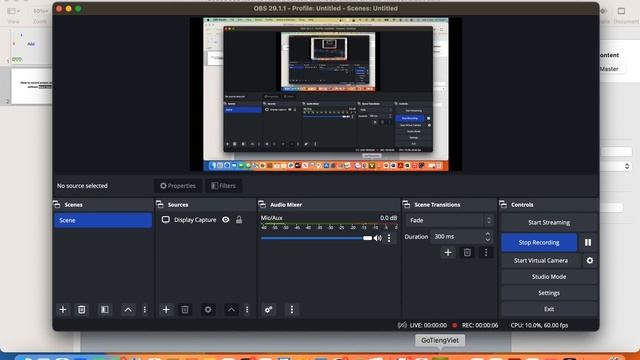Click the 0.0 dB level value
The image size is (640, 360).
click(388, 218)
